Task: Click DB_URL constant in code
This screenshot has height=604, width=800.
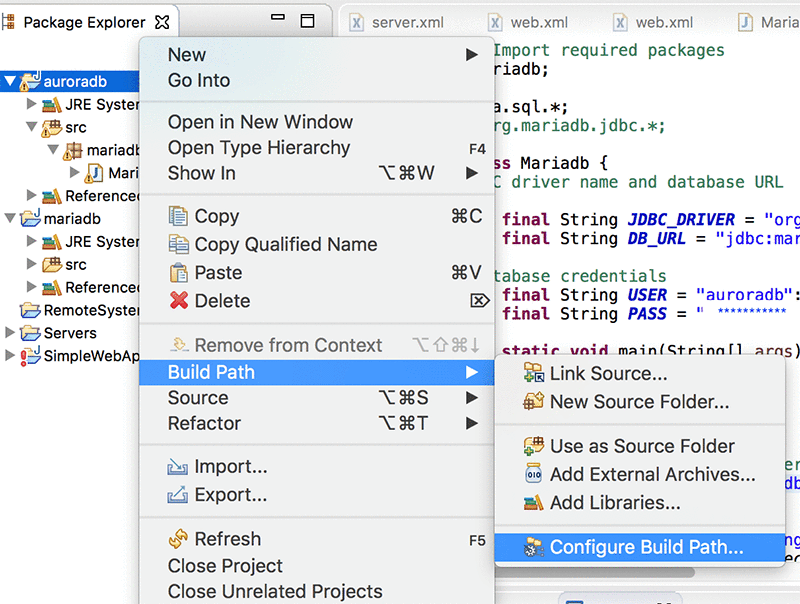Action: coord(656,239)
